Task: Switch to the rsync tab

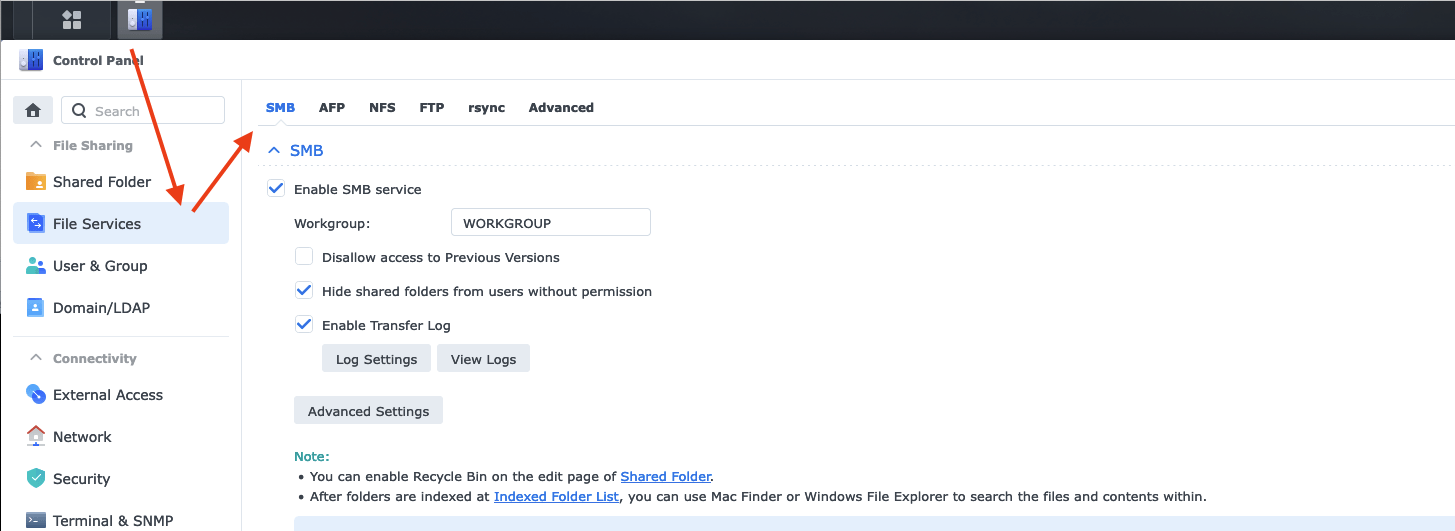Action: 486,108
